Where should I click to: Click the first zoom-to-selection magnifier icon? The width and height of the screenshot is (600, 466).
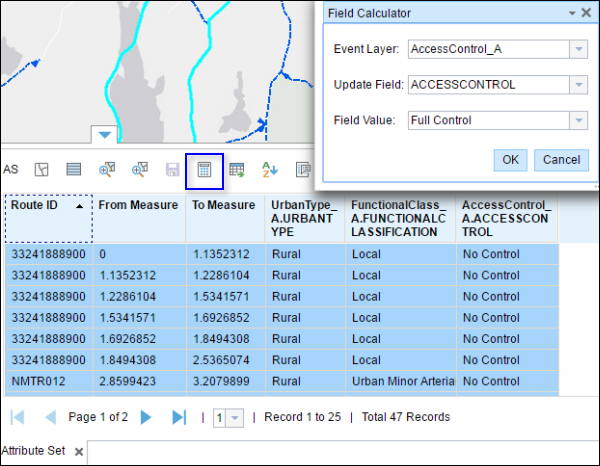[x=107, y=170]
